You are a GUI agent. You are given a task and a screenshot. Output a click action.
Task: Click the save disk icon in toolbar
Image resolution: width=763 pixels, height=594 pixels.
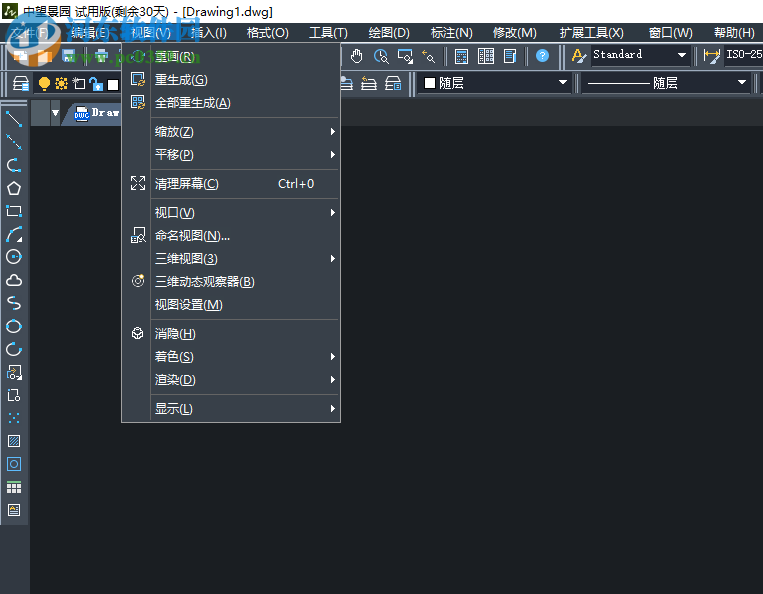pos(69,56)
